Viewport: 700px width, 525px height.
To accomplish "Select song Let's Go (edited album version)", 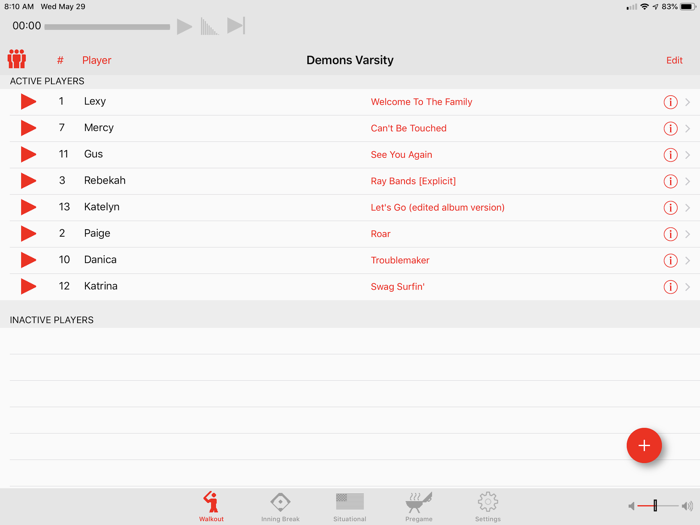I will pos(438,207).
